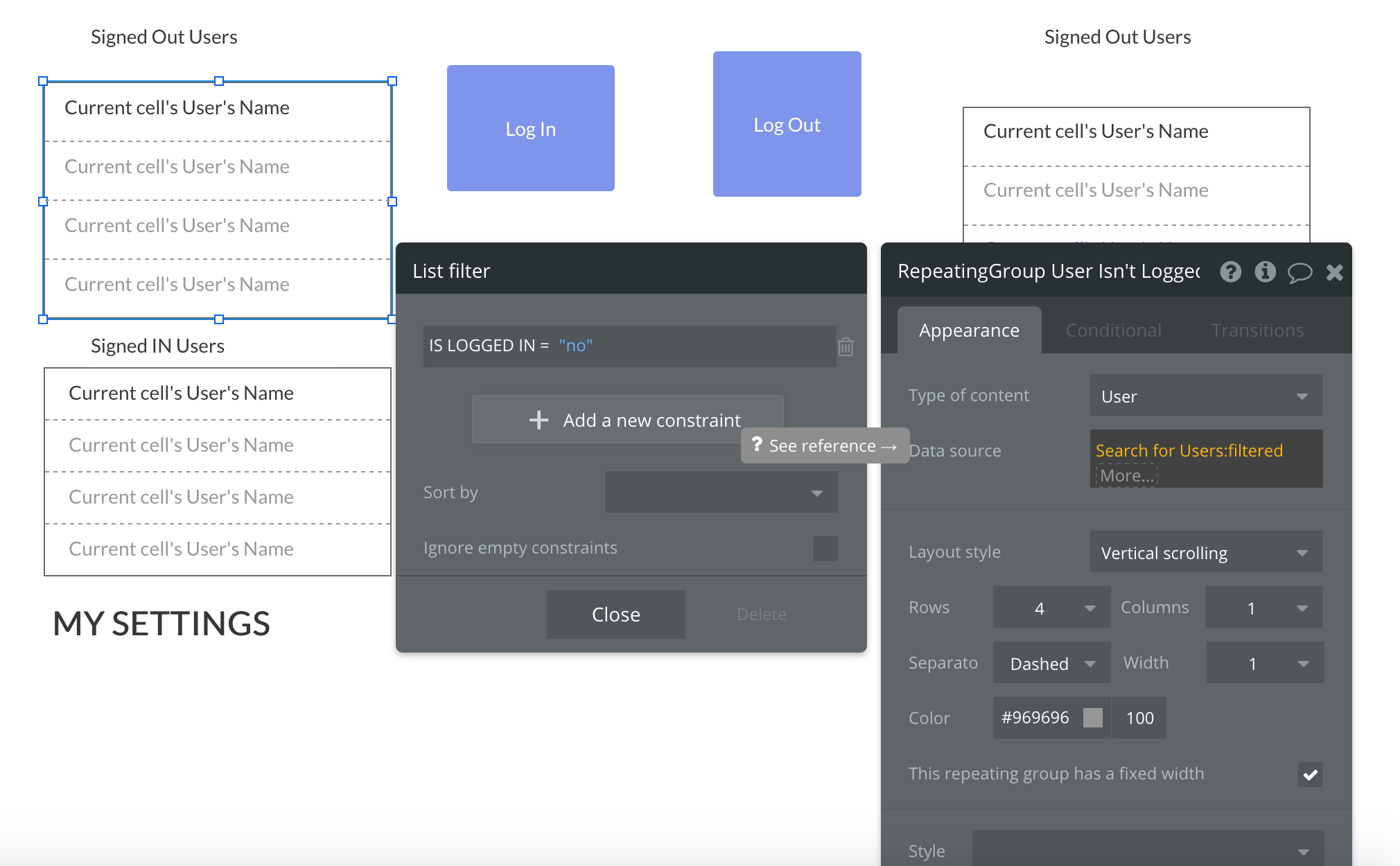Screen dimensions: 1400x866
Task: Click the help question mark icon in the property editor header
Action: 1231,272
